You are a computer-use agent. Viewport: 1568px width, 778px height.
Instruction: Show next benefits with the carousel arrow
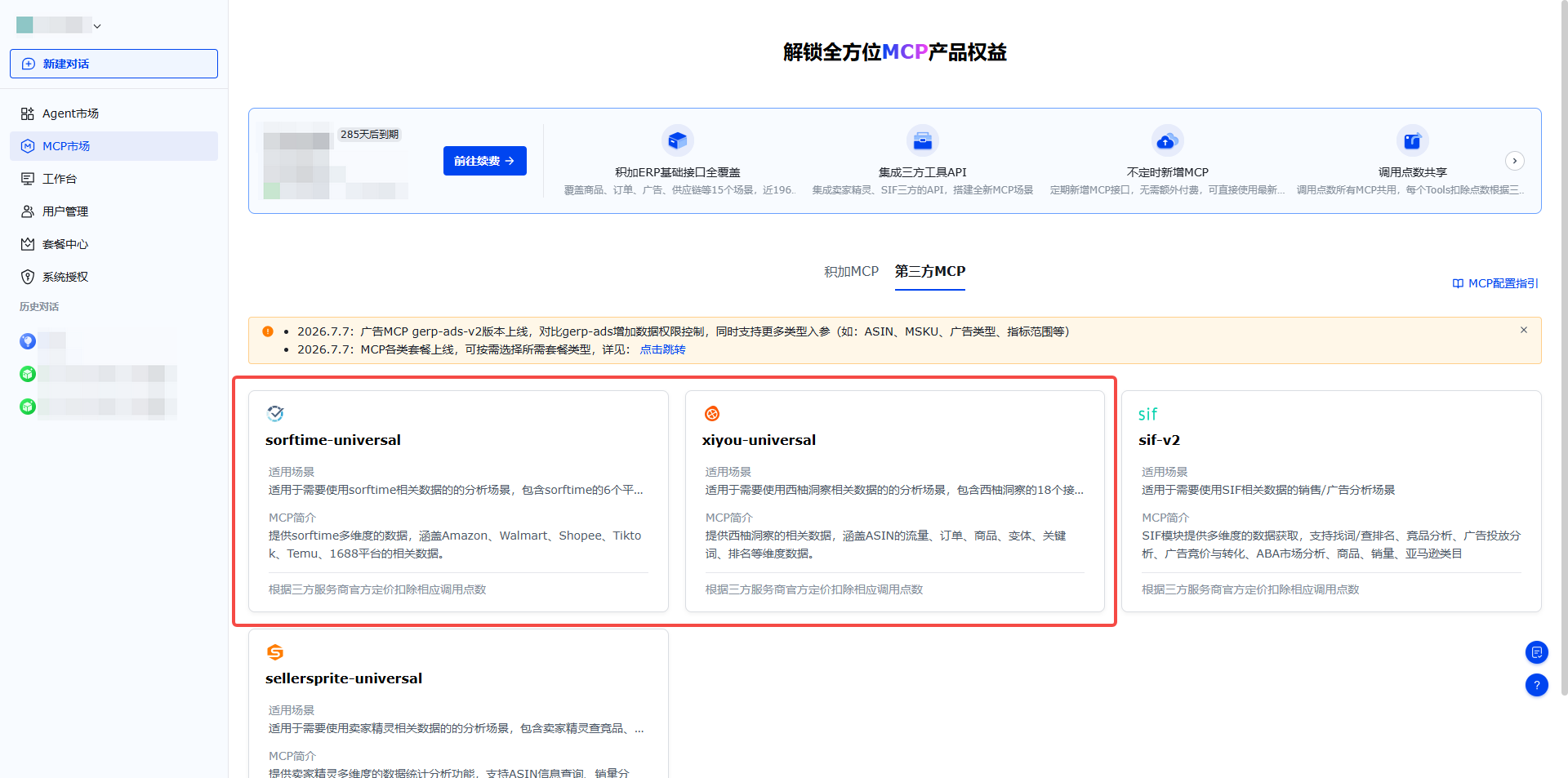tap(1515, 161)
